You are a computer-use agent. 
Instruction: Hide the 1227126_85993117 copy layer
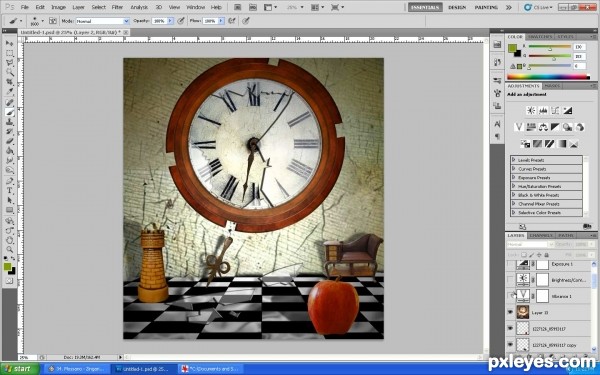point(510,345)
